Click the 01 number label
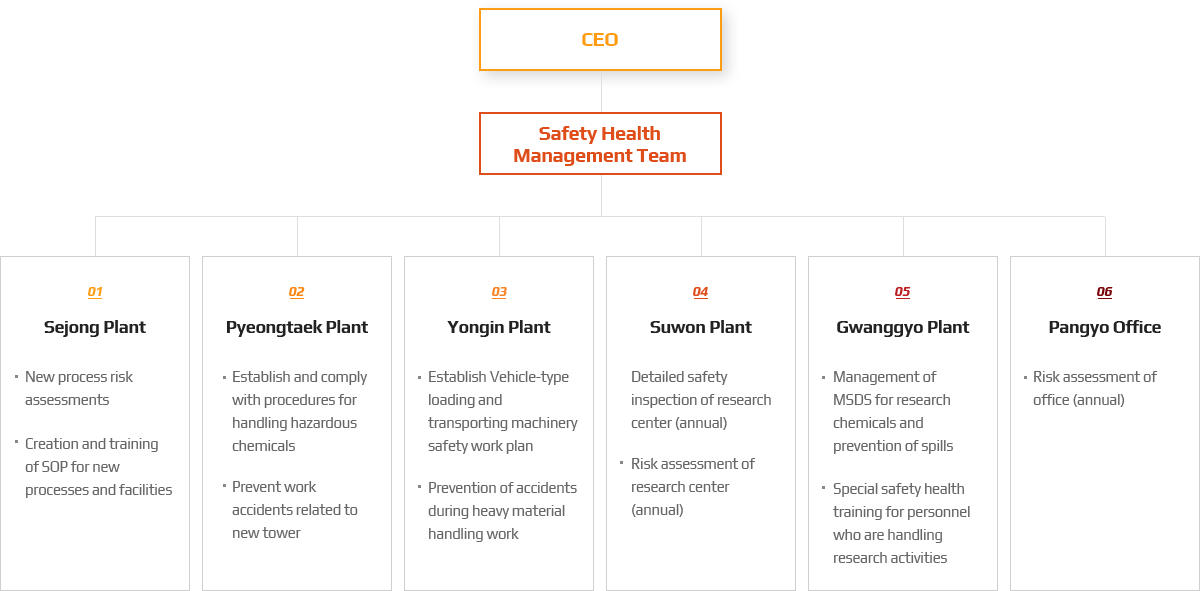1200x591 pixels. click(95, 292)
